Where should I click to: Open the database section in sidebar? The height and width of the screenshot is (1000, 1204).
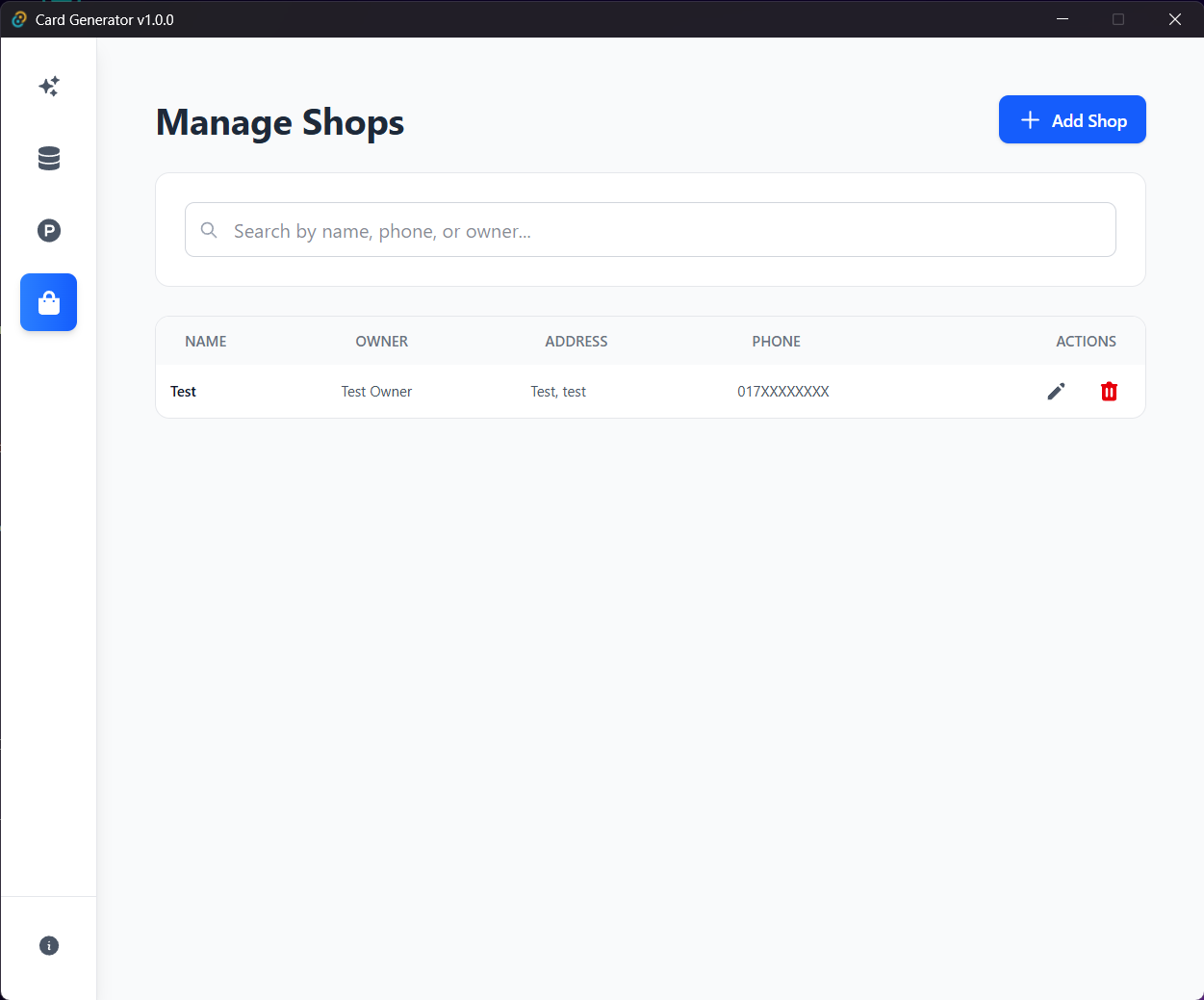pos(49,158)
